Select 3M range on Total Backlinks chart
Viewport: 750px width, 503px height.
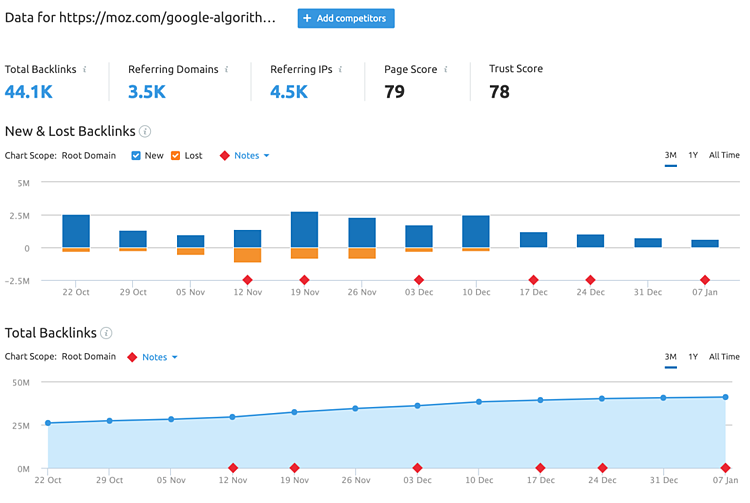pos(671,357)
